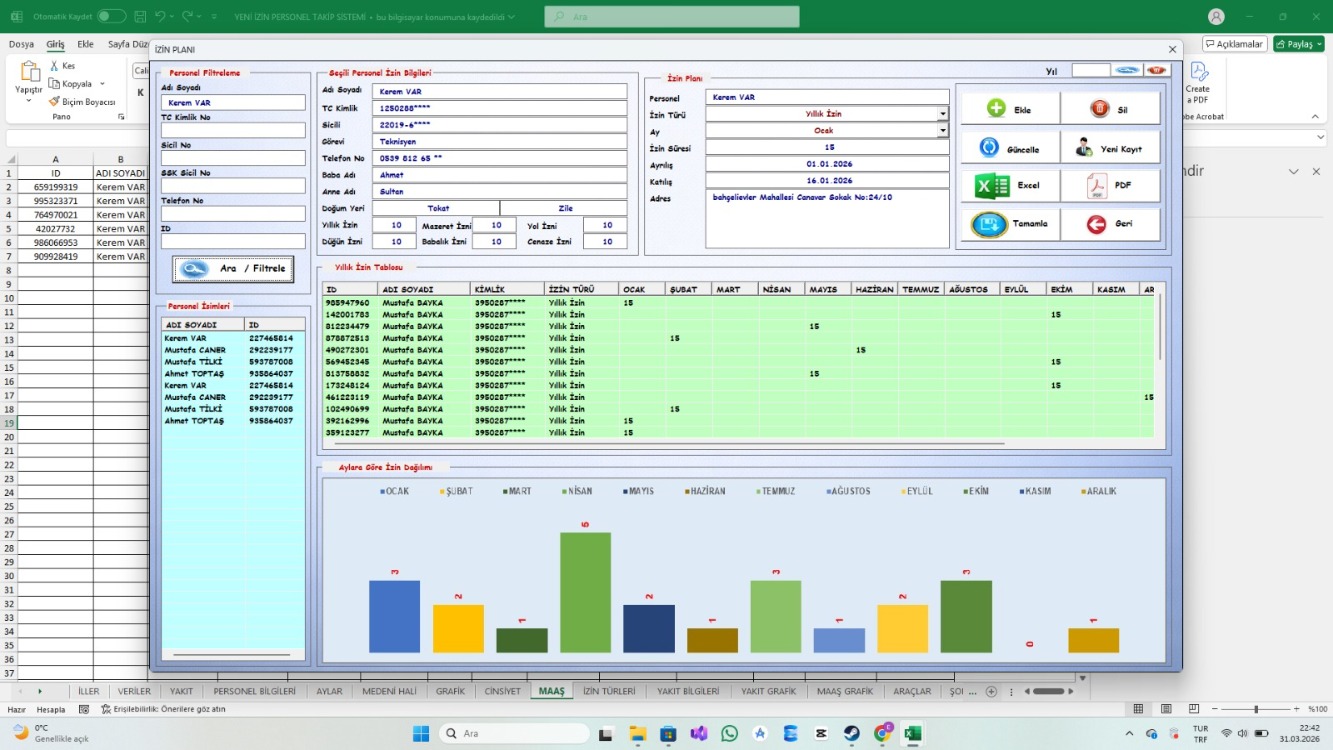The height and width of the screenshot is (750, 1333).
Task: Click the red Geri back arrow
Action: click(x=1097, y=224)
